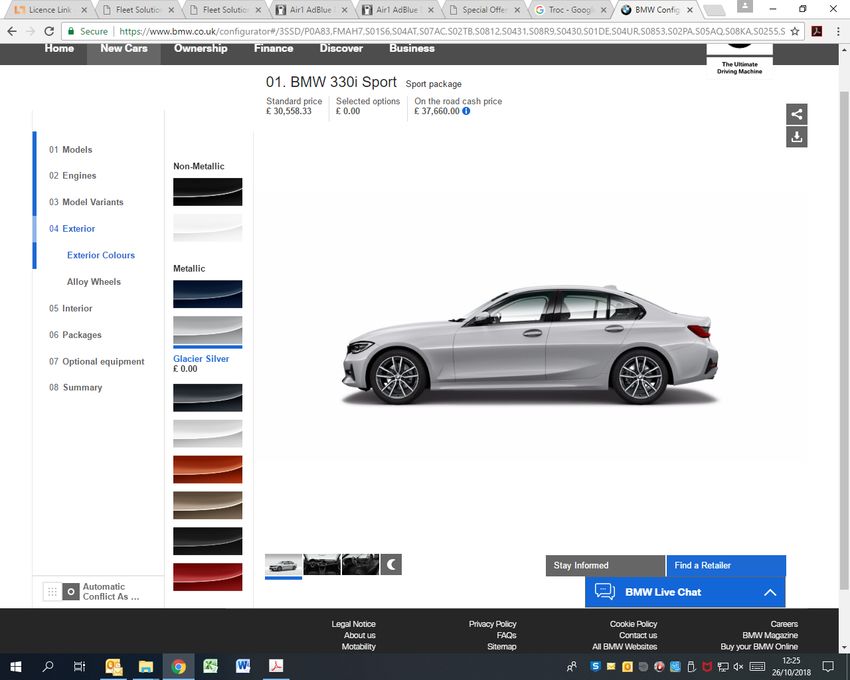Open Task View from the taskbar
Image resolution: width=850 pixels, height=680 pixels.
pyautogui.click(x=79, y=666)
